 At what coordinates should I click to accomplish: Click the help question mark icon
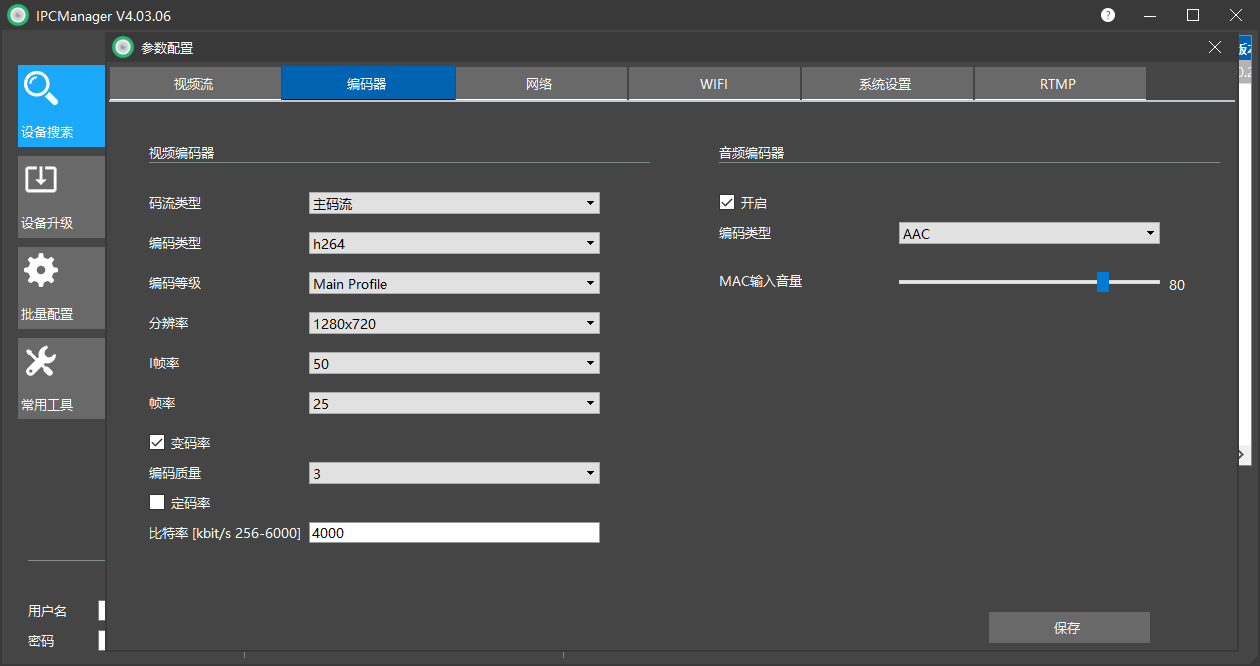(x=1108, y=15)
